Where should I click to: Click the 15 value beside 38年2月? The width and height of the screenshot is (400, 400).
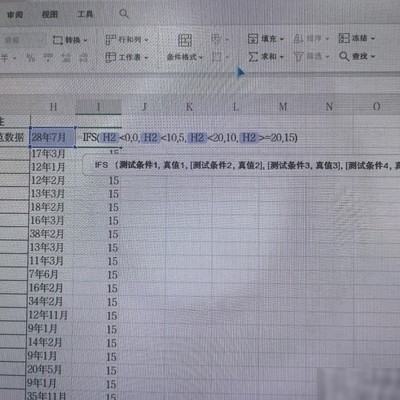pyautogui.click(x=113, y=234)
